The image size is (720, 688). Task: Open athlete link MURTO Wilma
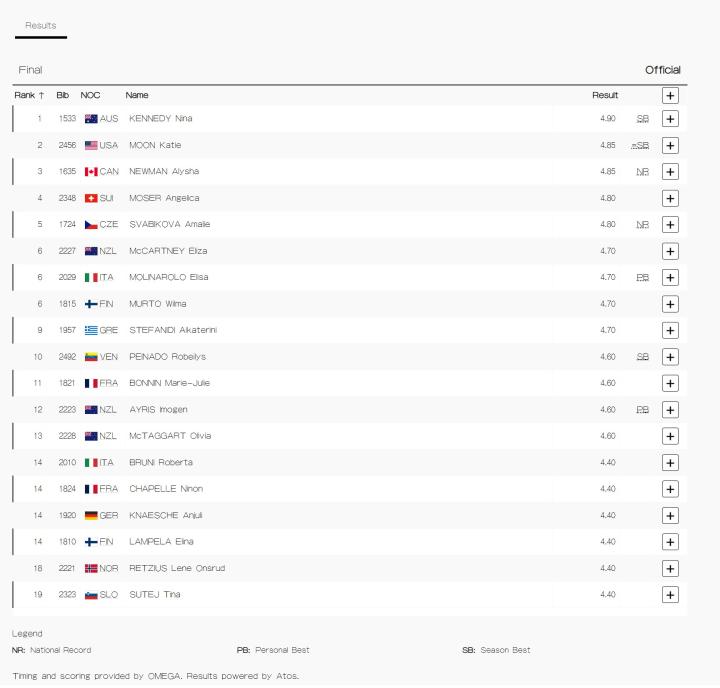coord(157,304)
